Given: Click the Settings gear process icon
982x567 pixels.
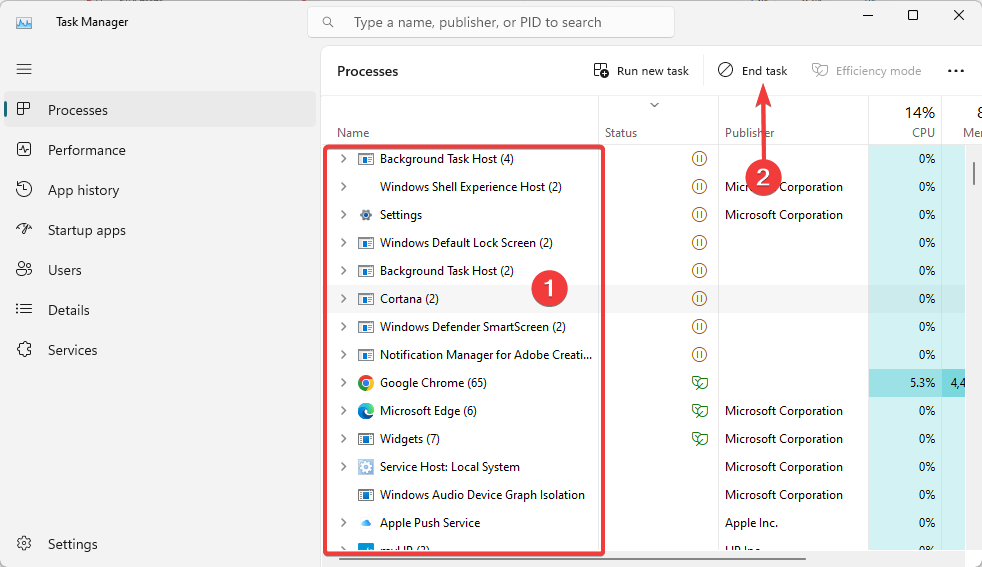Looking at the screenshot, I should [366, 215].
